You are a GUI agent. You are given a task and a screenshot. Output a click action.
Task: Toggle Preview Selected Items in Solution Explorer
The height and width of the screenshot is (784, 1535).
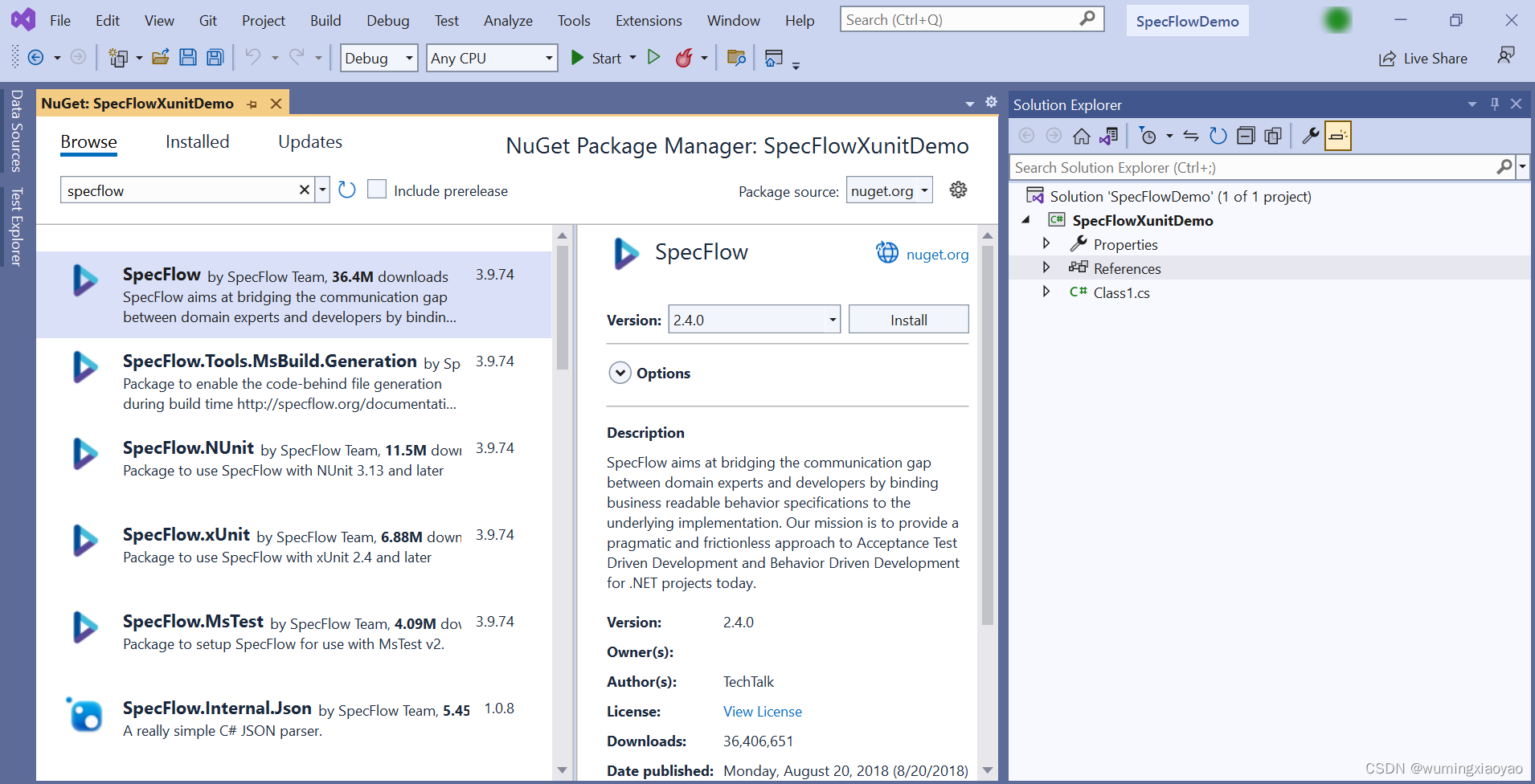1338,136
